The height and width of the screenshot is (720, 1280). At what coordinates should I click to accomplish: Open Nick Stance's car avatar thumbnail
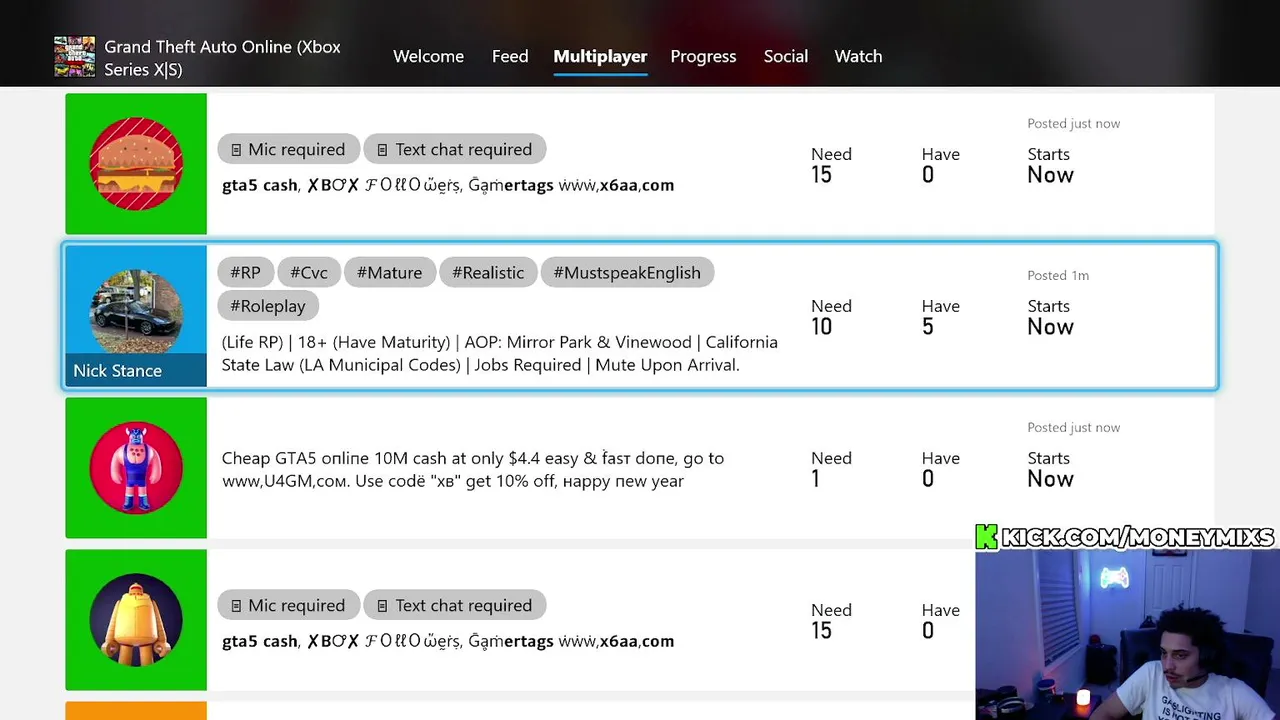click(136, 315)
